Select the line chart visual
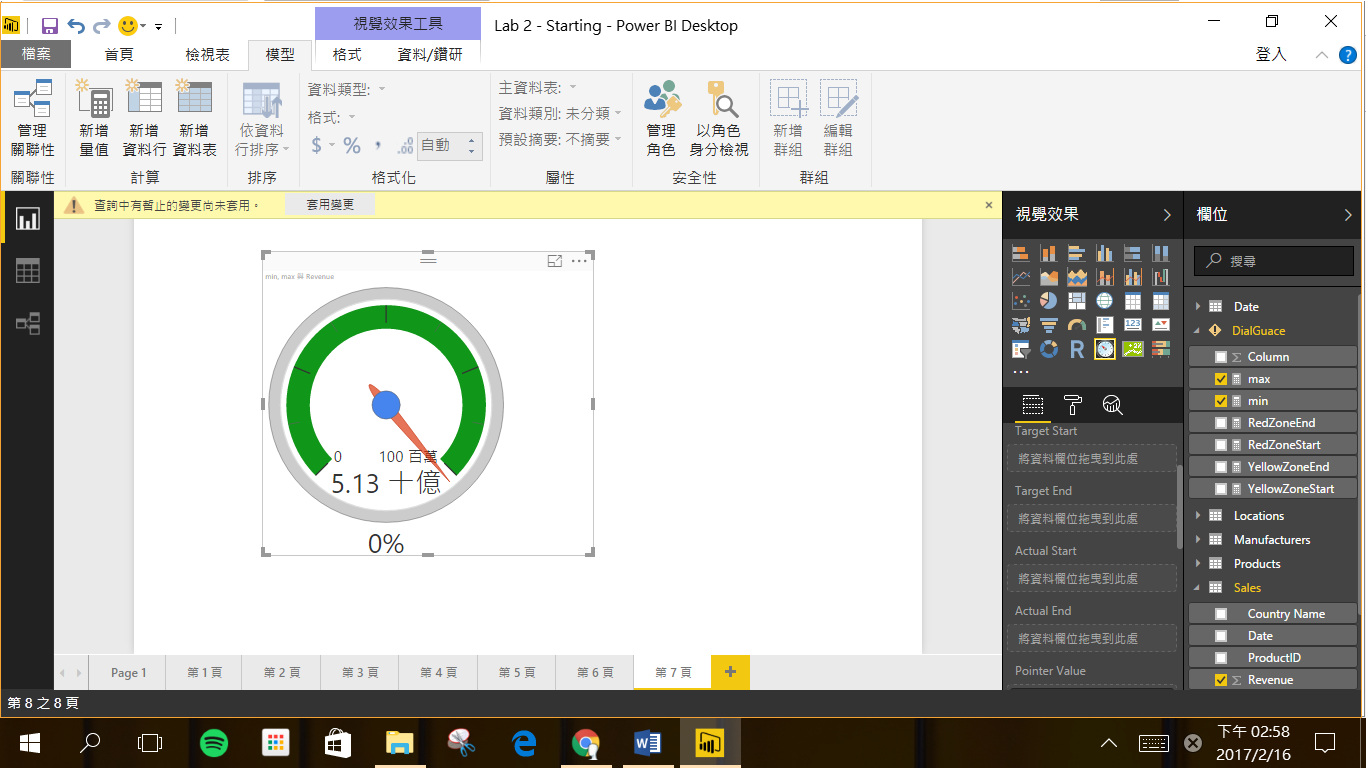Image resolution: width=1366 pixels, height=768 pixels. click(1021, 276)
